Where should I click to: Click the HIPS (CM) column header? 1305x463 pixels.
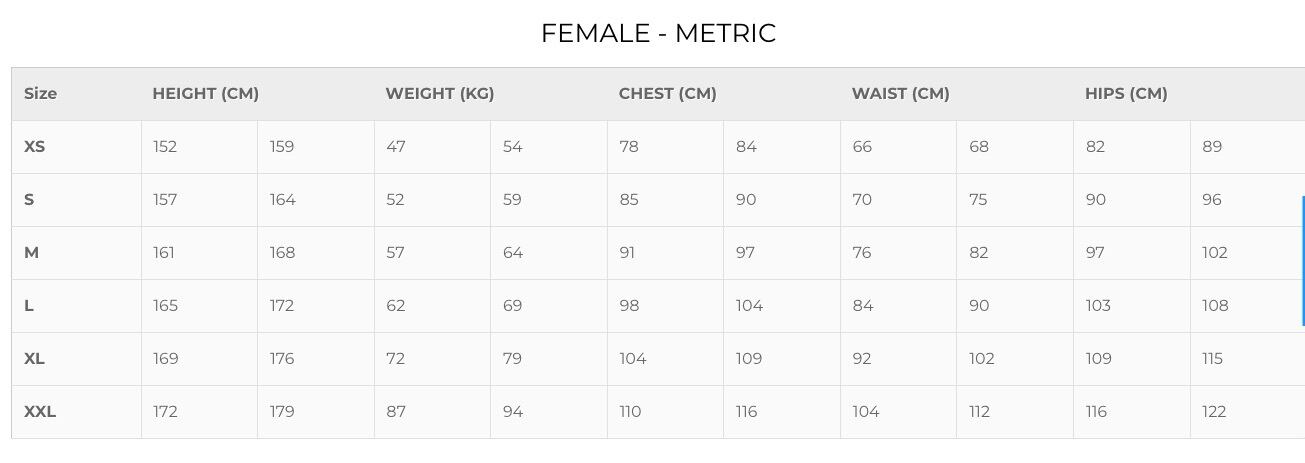(1126, 94)
